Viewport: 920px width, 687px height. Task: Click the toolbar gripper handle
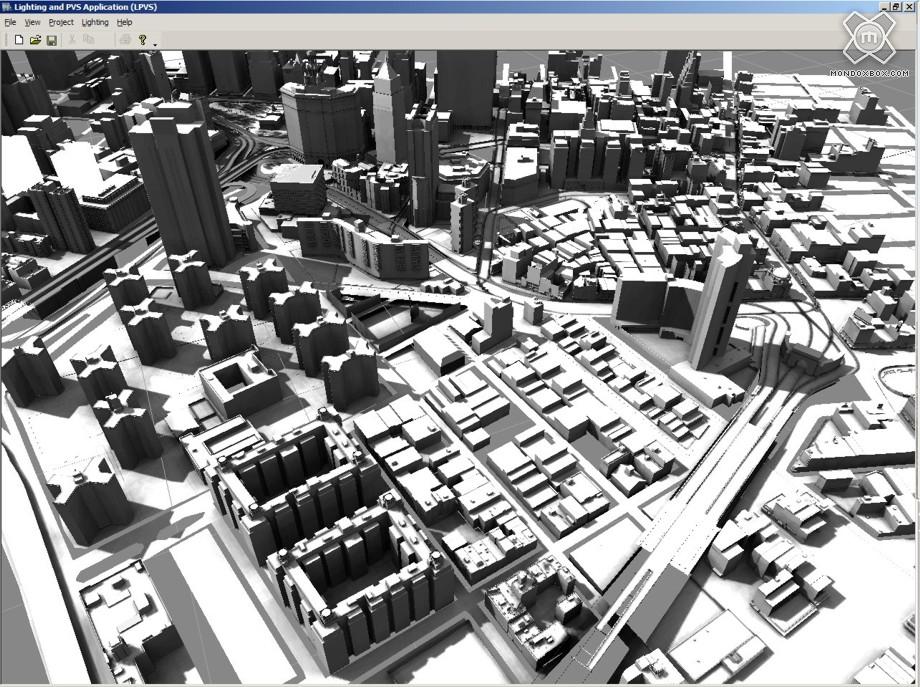(5, 40)
